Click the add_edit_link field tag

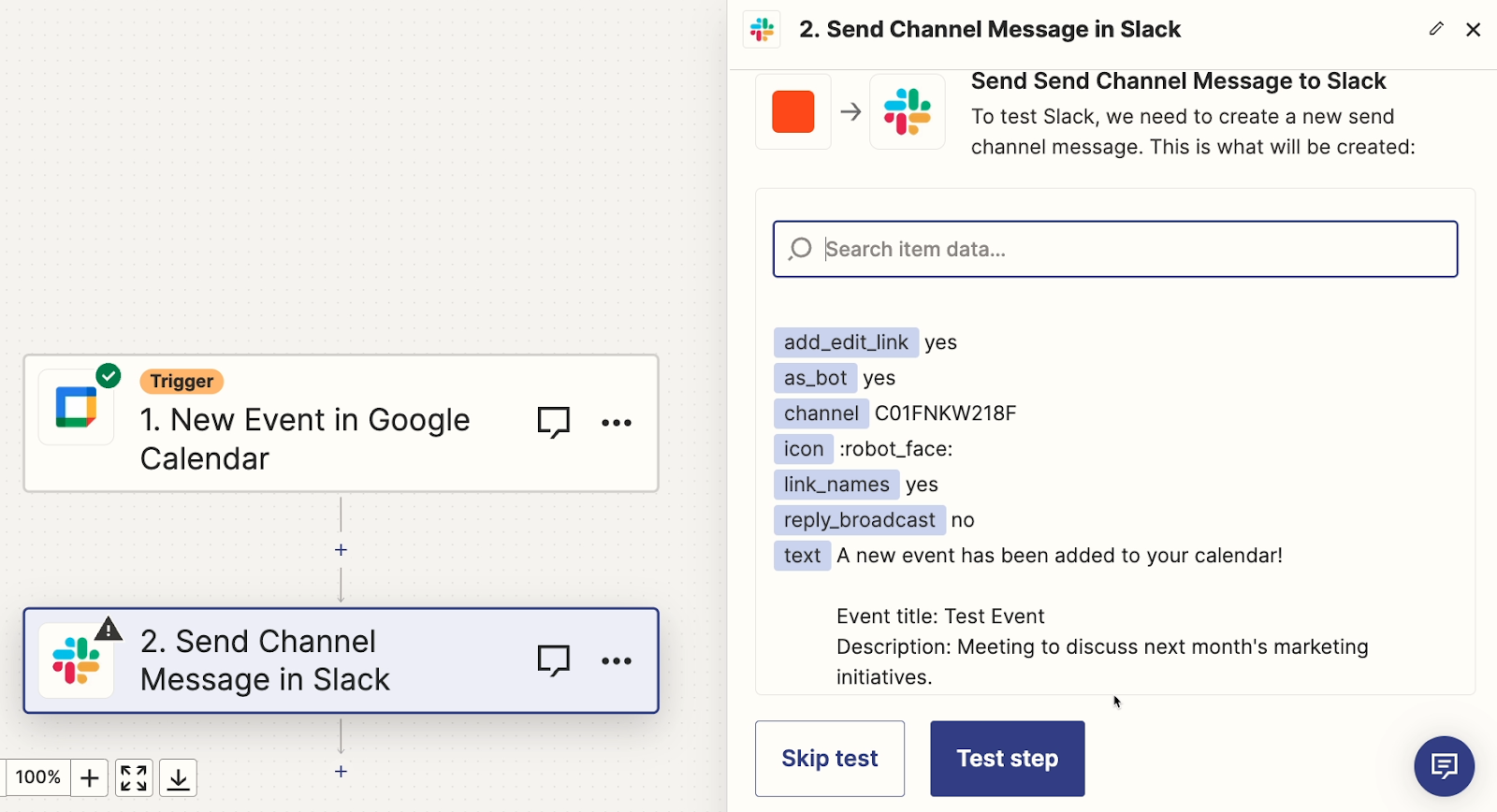(846, 342)
